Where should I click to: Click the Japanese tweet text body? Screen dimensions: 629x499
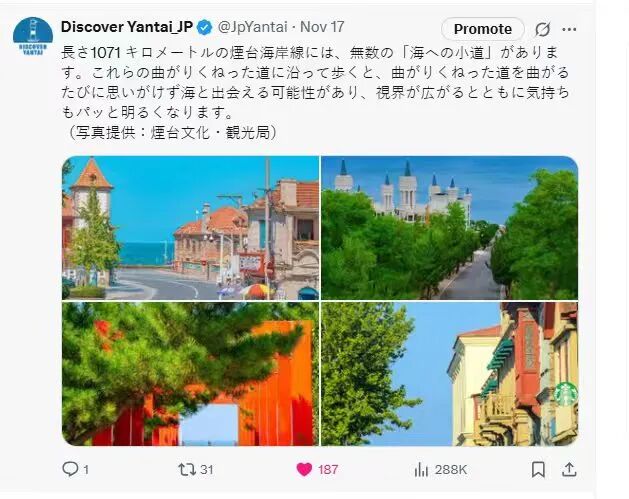pyautogui.click(x=315, y=92)
